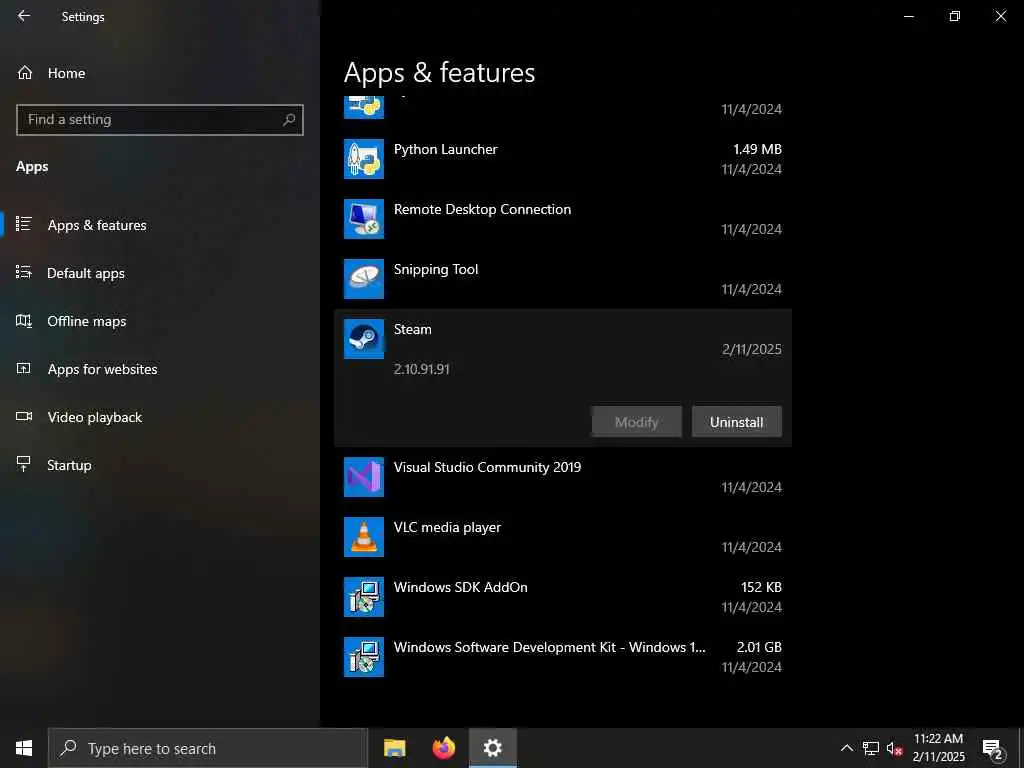Screen dimensions: 1024x768
Task: Select the Python Launcher entry name
Action: [x=445, y=150]
